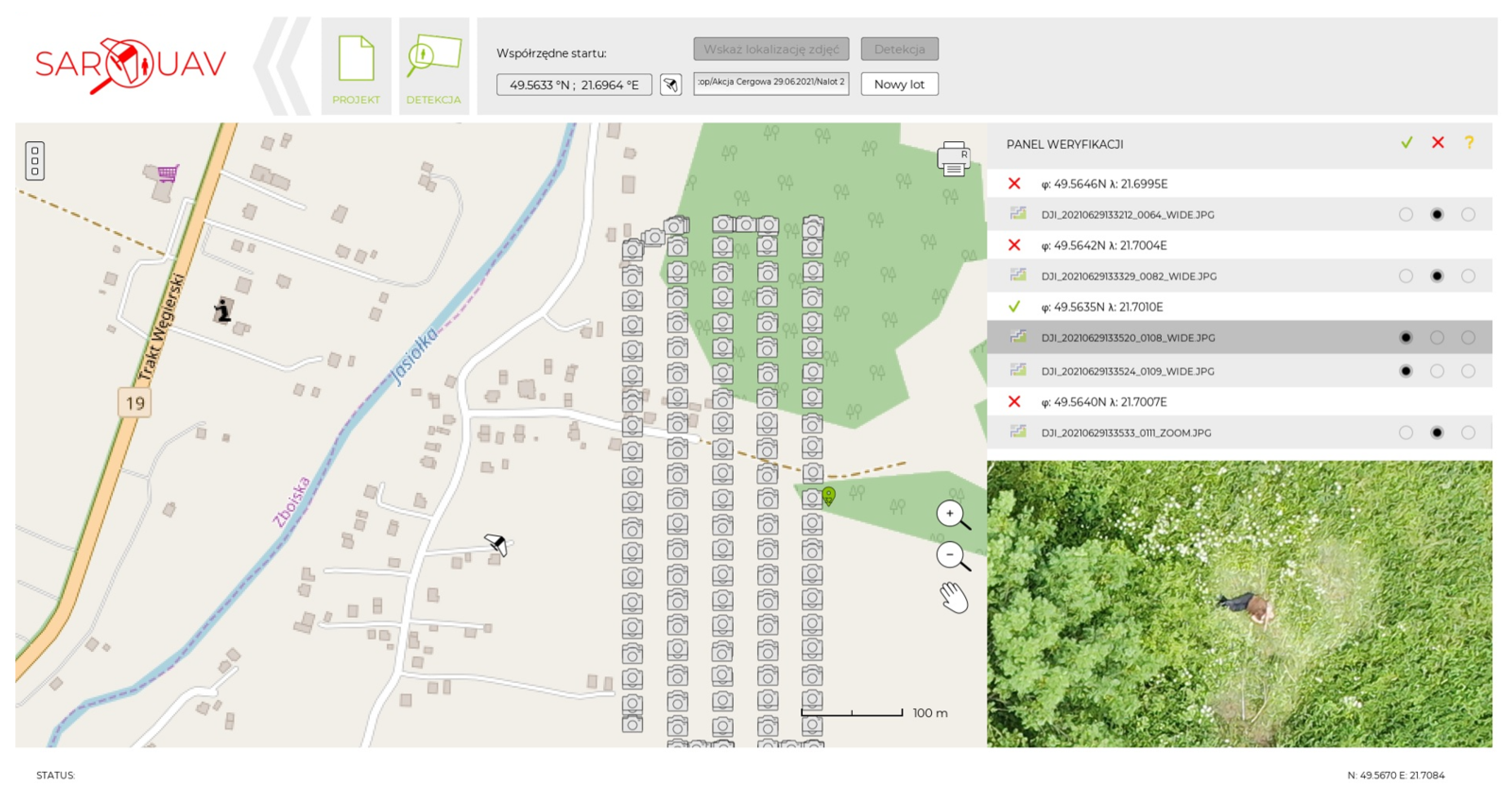Image resolution: width=1512 pixels, height=793 pixels.
Task: Open the map layers menu icon
Action: [x=34, y=160]
